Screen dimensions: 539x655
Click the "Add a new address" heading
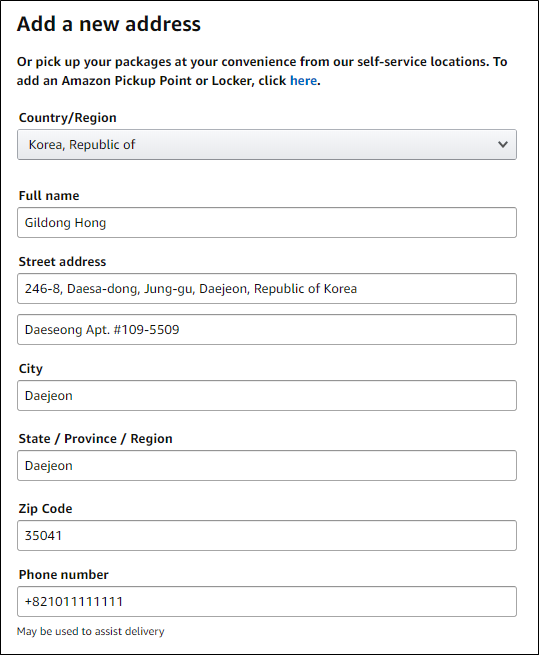click(109, 24)
